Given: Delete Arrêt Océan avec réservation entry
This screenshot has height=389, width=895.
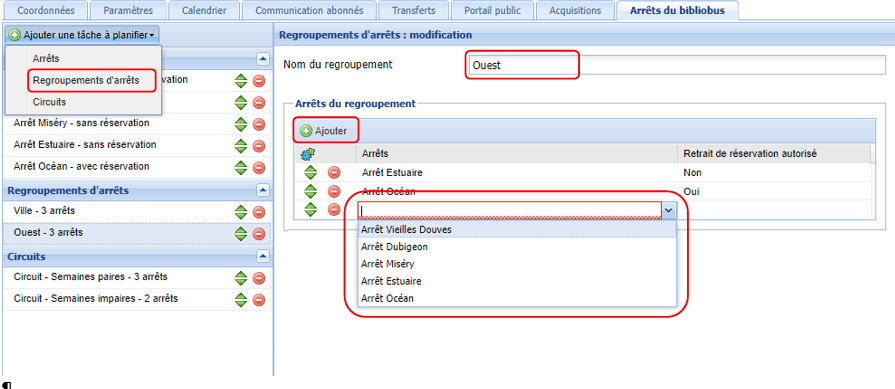Looking at the screenshot, I should [x=259, y=168].
